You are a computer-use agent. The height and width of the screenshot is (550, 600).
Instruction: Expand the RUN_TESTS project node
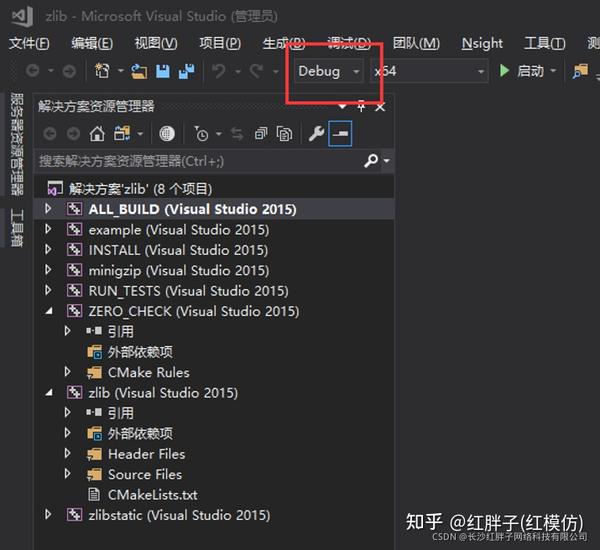pyautogui.click(x=48, y=290)
